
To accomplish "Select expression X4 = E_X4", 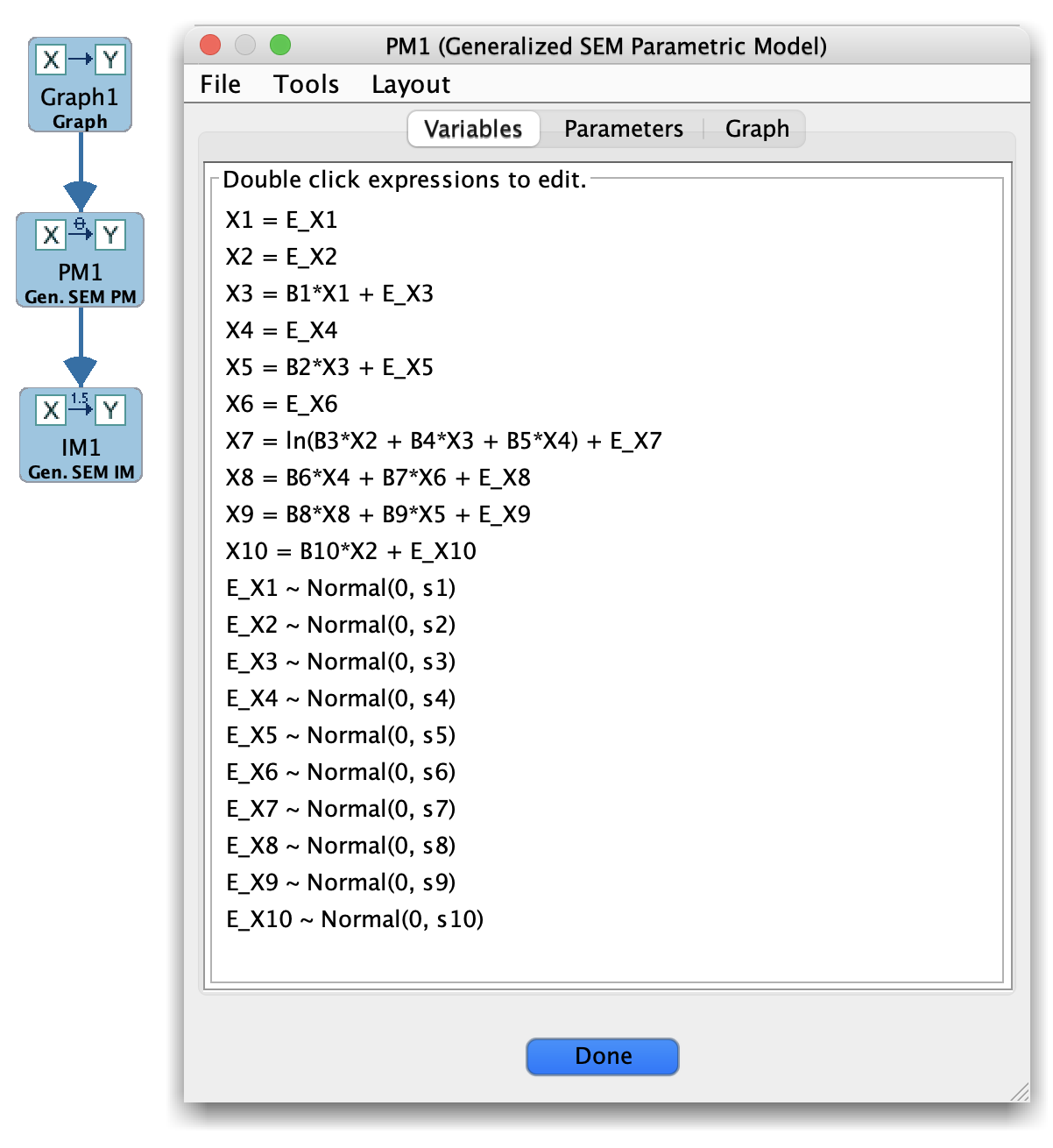I will 281,330.
